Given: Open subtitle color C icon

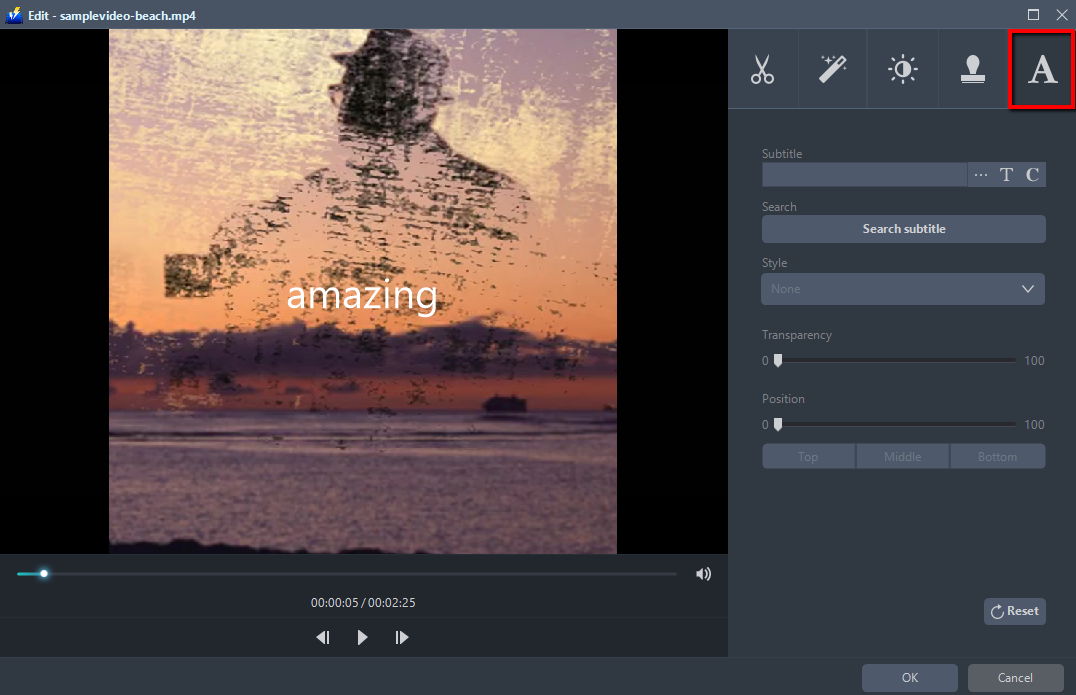Looking at the screenshot, I should [1032, 175].
